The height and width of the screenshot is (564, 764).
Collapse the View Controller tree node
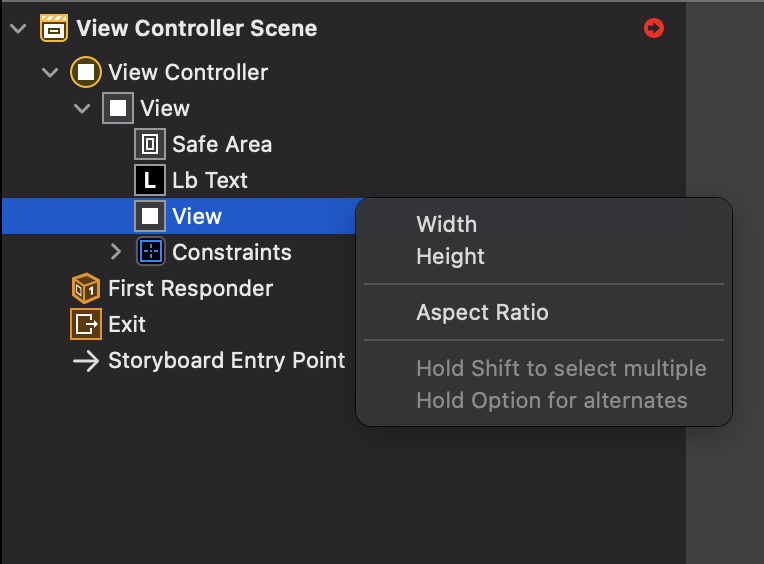tap(50, 72)
